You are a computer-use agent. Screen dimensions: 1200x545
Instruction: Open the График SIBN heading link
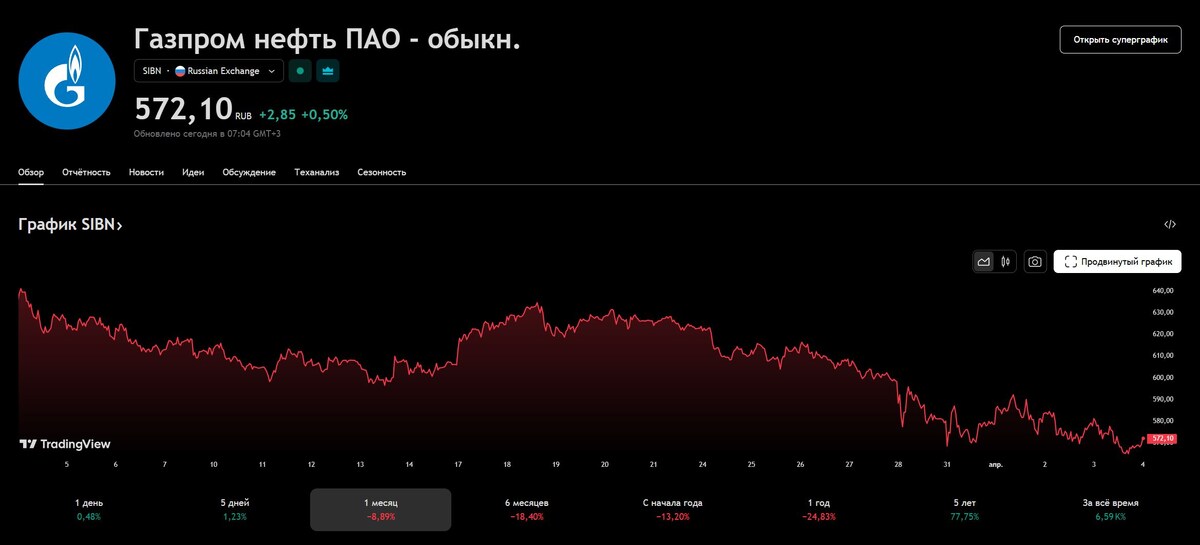pos(70,225)
